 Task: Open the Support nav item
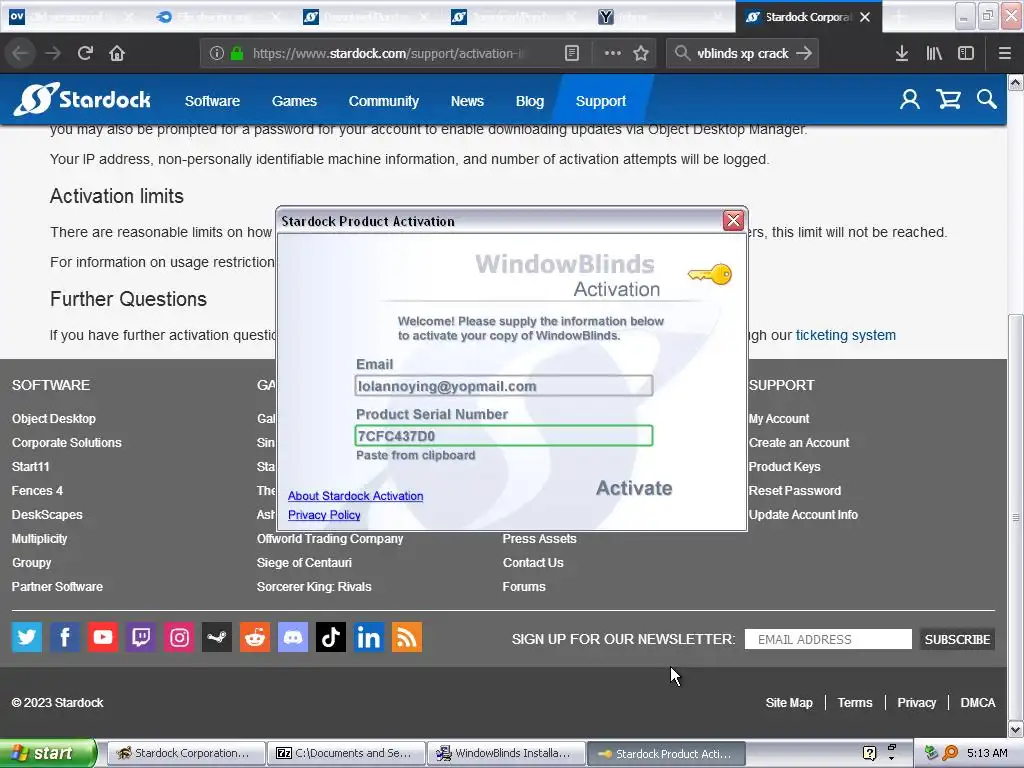(601, 101)
